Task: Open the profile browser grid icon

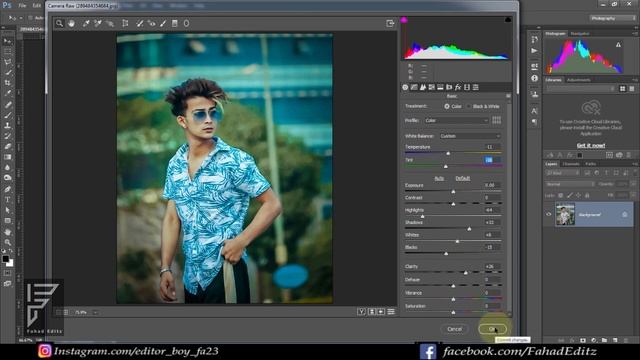Action: point(496,120)
